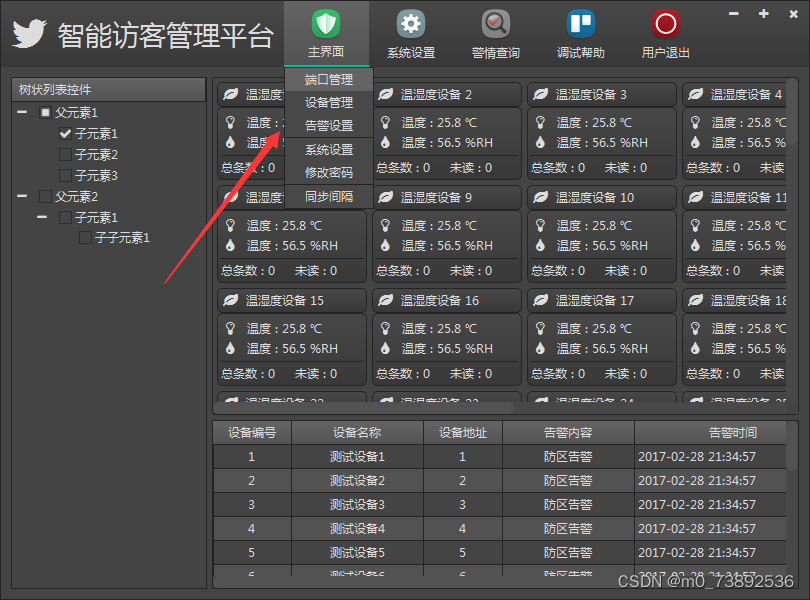810x600 pixels.
Task: Click the Twitter bird logo
Action: pyautogui.click(x=30, y=33)
